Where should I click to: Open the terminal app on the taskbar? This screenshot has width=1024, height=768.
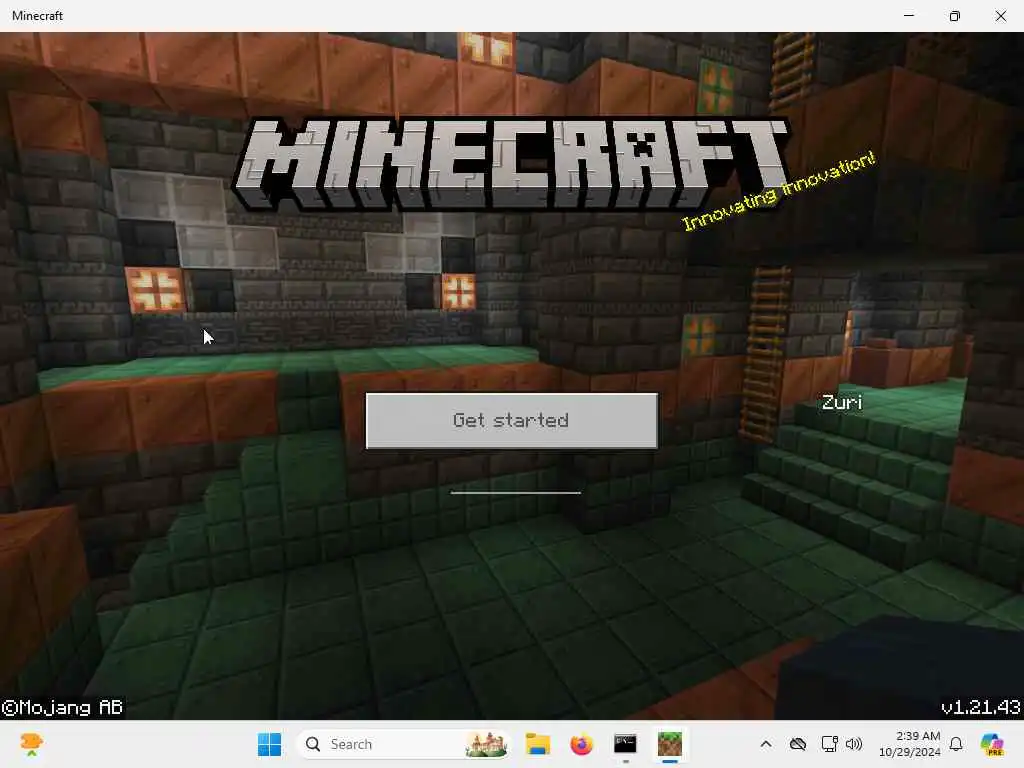pyautogui.click(x=625, y=743)
